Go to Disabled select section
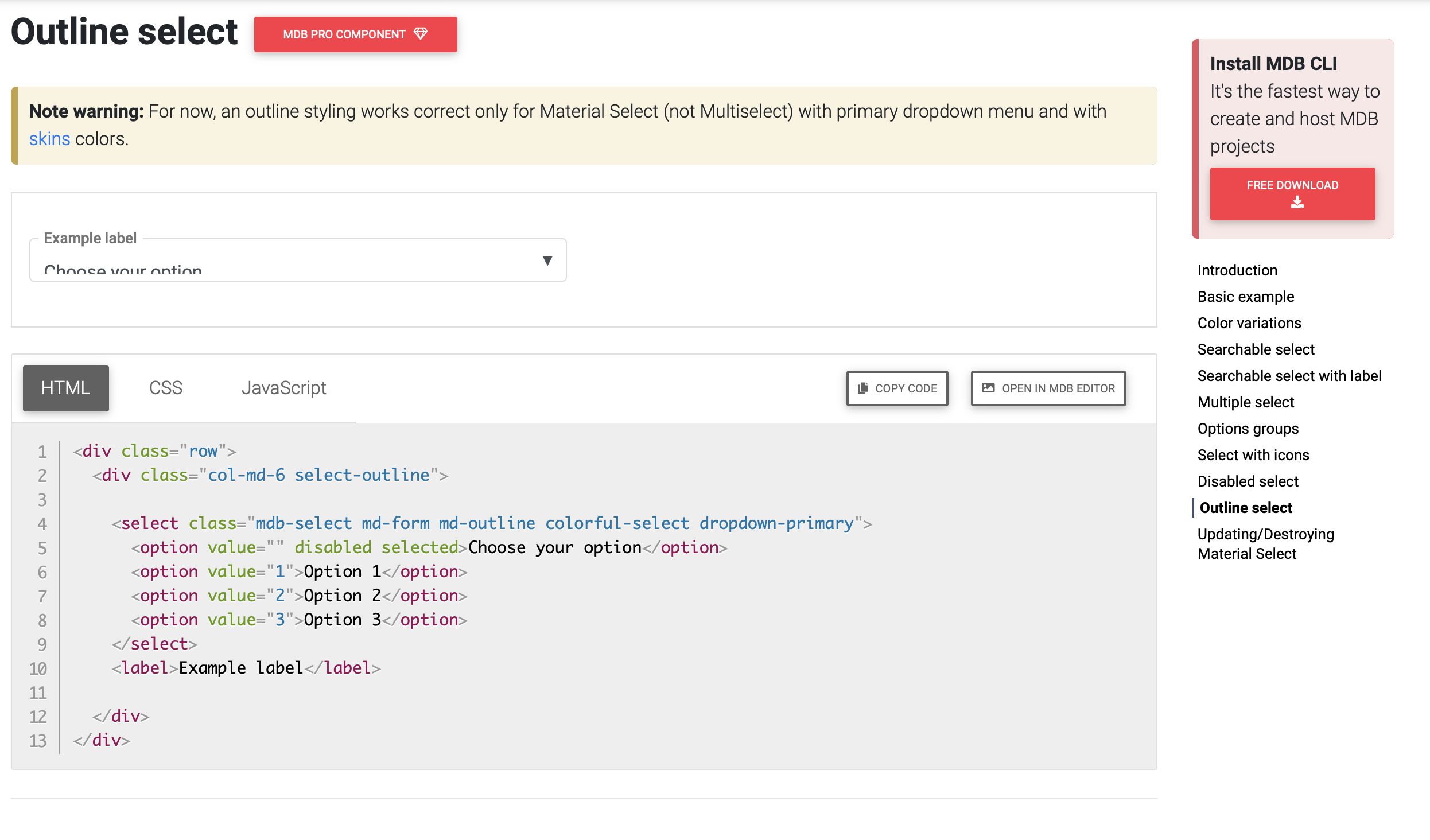Image resolution: width=1430 pixels, height=840 pixels. tap(1248, 481)
